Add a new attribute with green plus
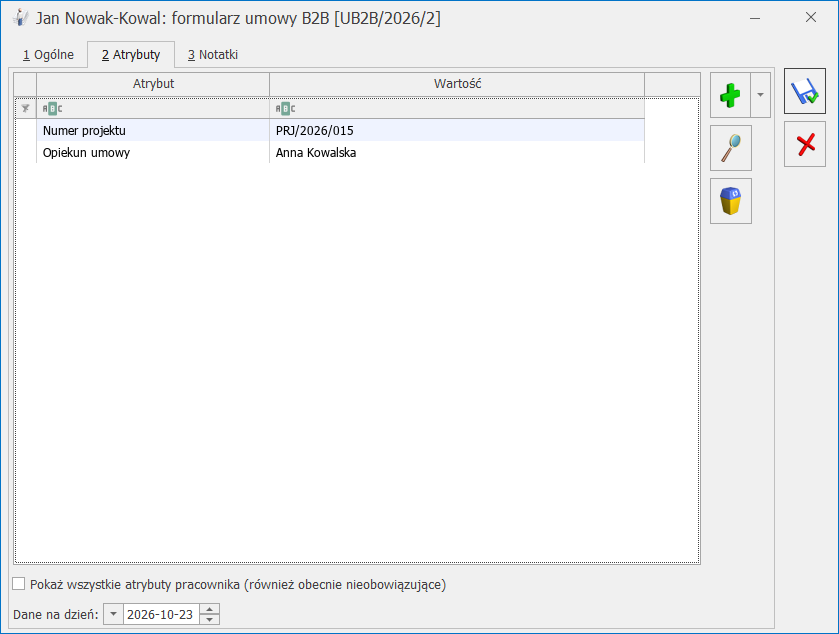The height and width of the screenshot is (634, 839). click(x=730, y=95)
